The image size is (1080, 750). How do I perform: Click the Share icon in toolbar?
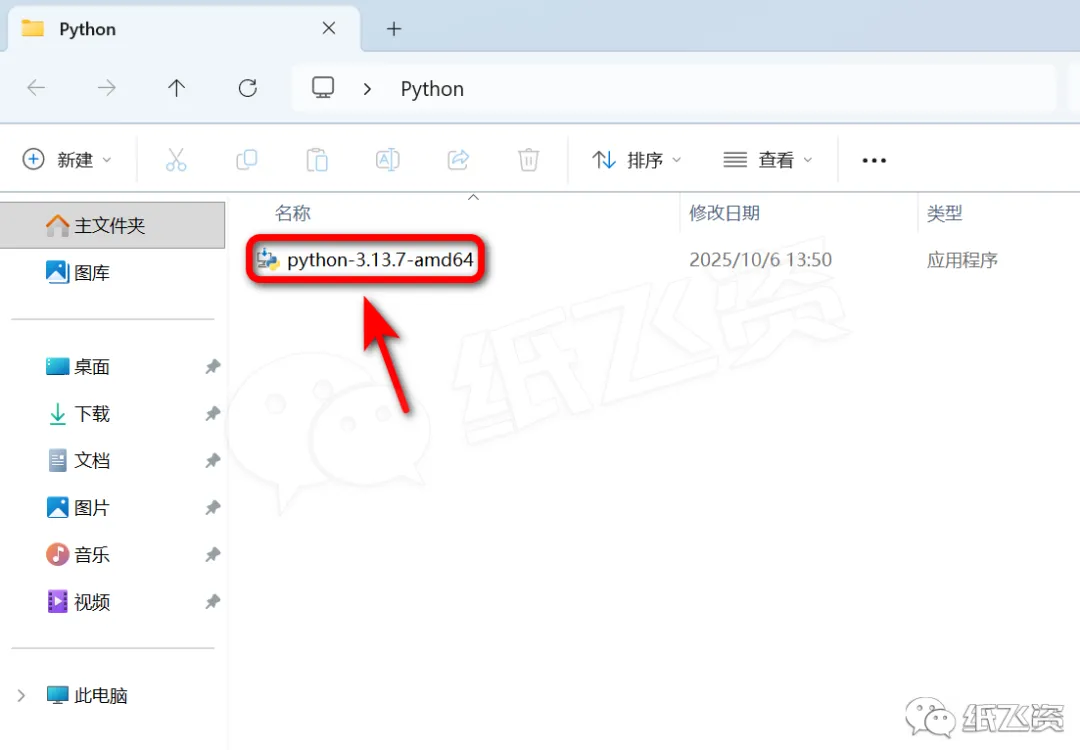pyautogui.click(x=458, y=160)
